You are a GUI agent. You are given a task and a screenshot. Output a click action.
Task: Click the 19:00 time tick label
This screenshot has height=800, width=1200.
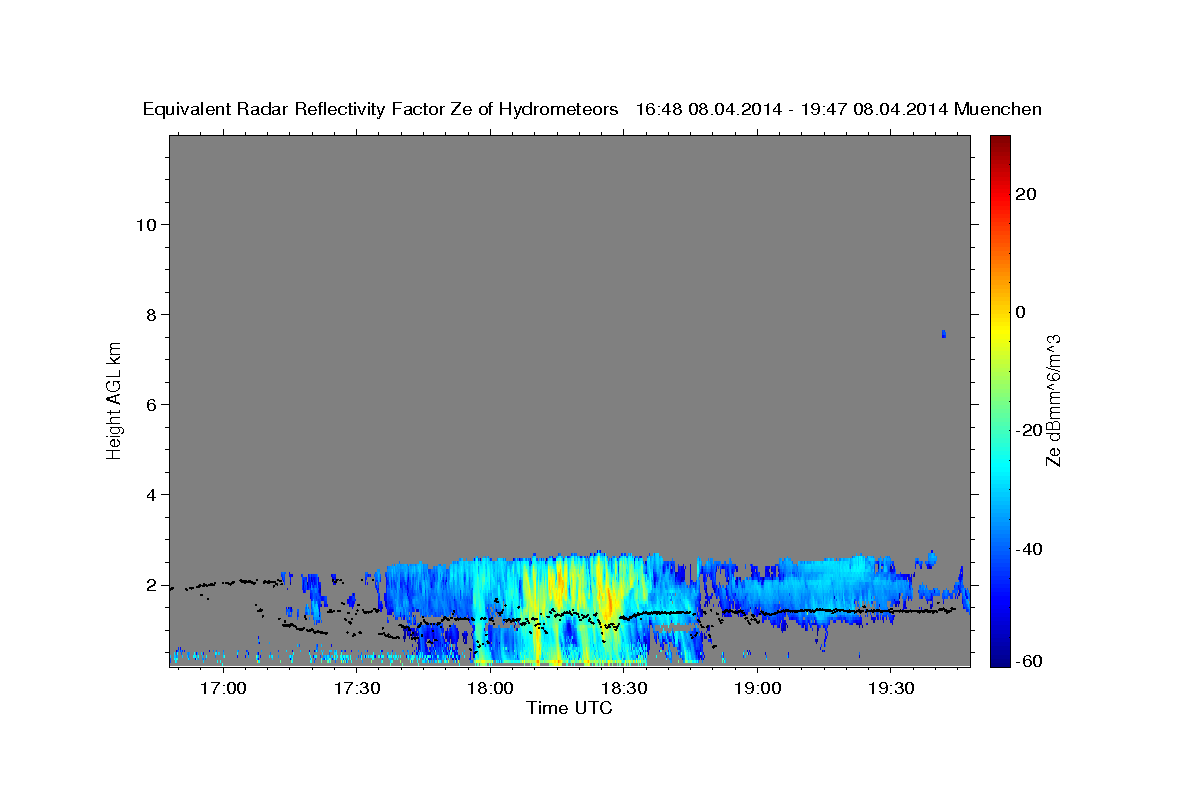(x=757, y=689)
